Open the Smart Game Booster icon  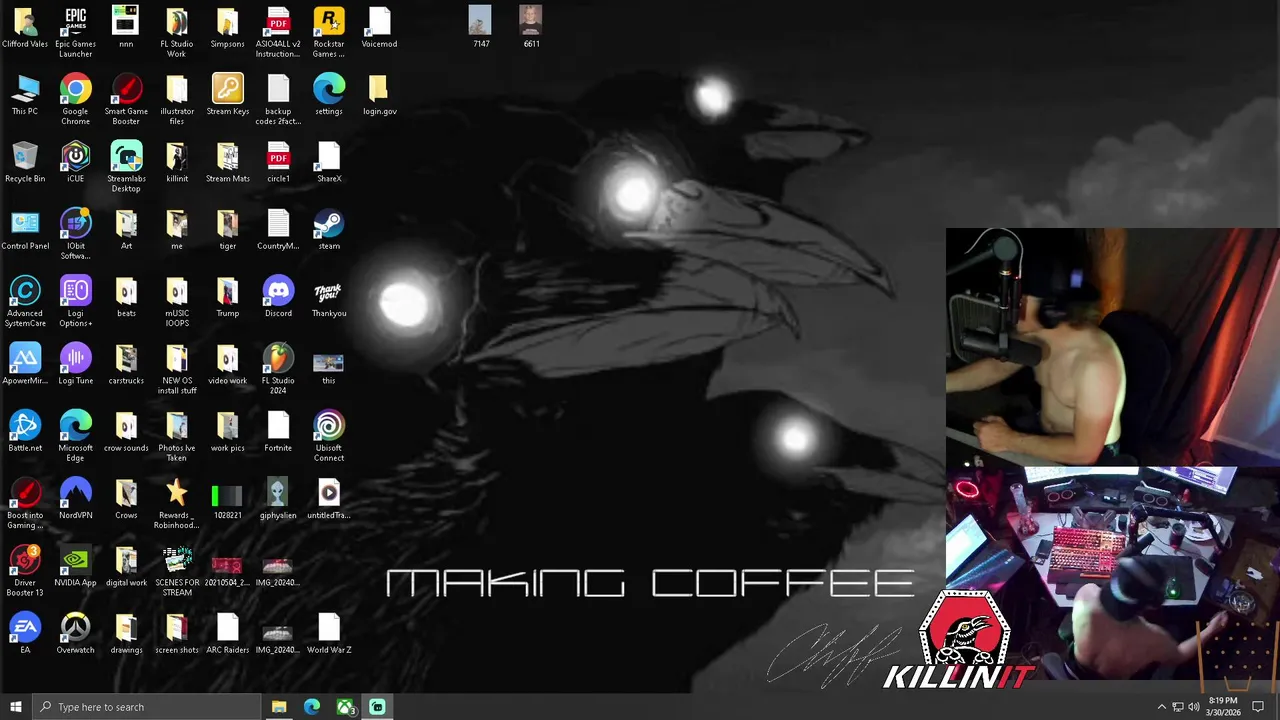click(x=126, y=89)
